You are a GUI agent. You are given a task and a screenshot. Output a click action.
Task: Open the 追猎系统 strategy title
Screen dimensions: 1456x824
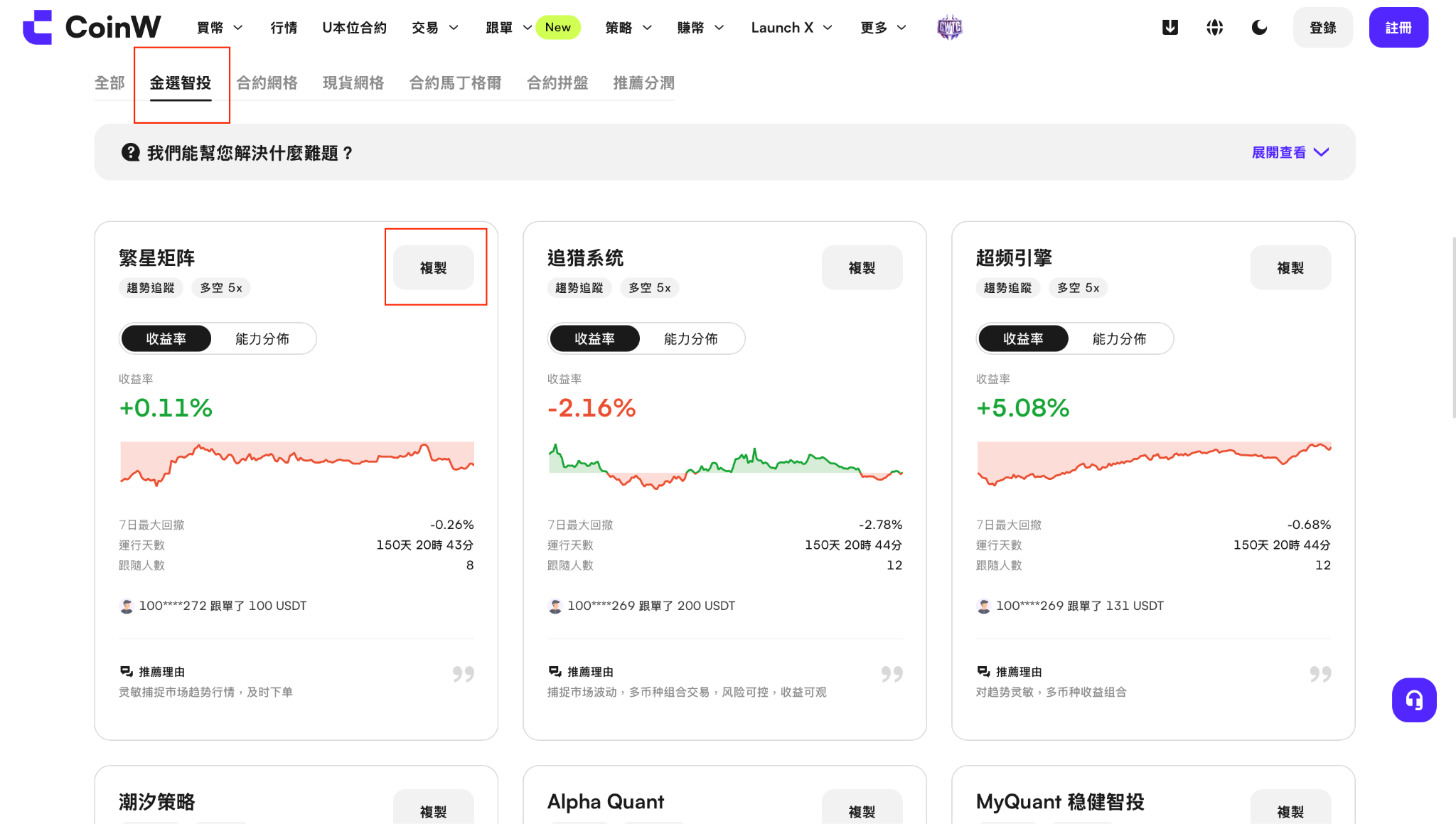click(586, 257)
